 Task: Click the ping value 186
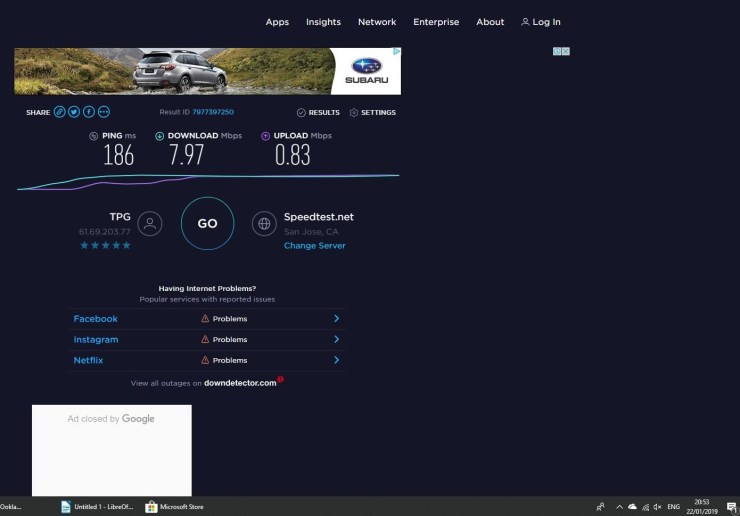[x=118, y=155]
